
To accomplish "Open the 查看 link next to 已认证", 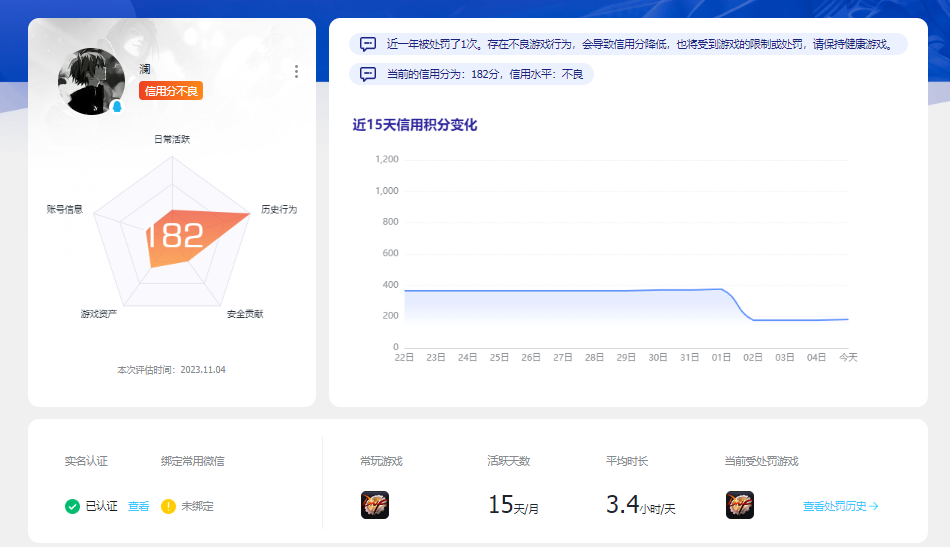I will click(138, 506).
